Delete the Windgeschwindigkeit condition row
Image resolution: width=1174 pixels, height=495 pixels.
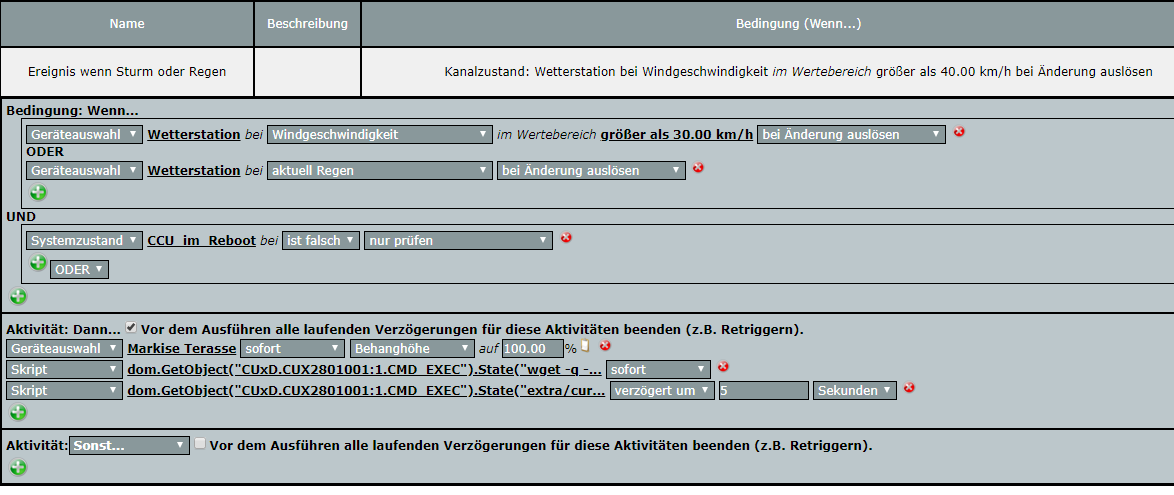tap(959, 132)
